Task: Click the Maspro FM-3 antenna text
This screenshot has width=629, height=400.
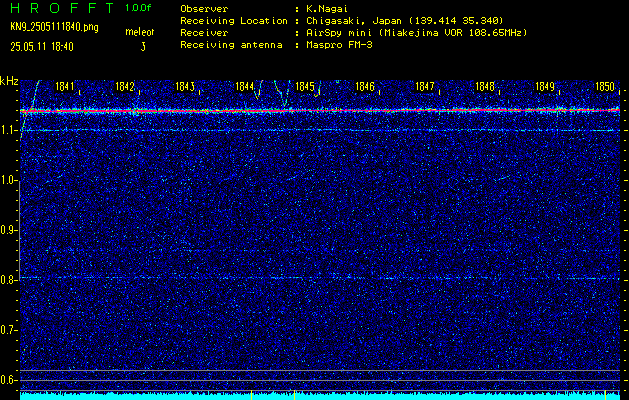Action: click(339, 45)
